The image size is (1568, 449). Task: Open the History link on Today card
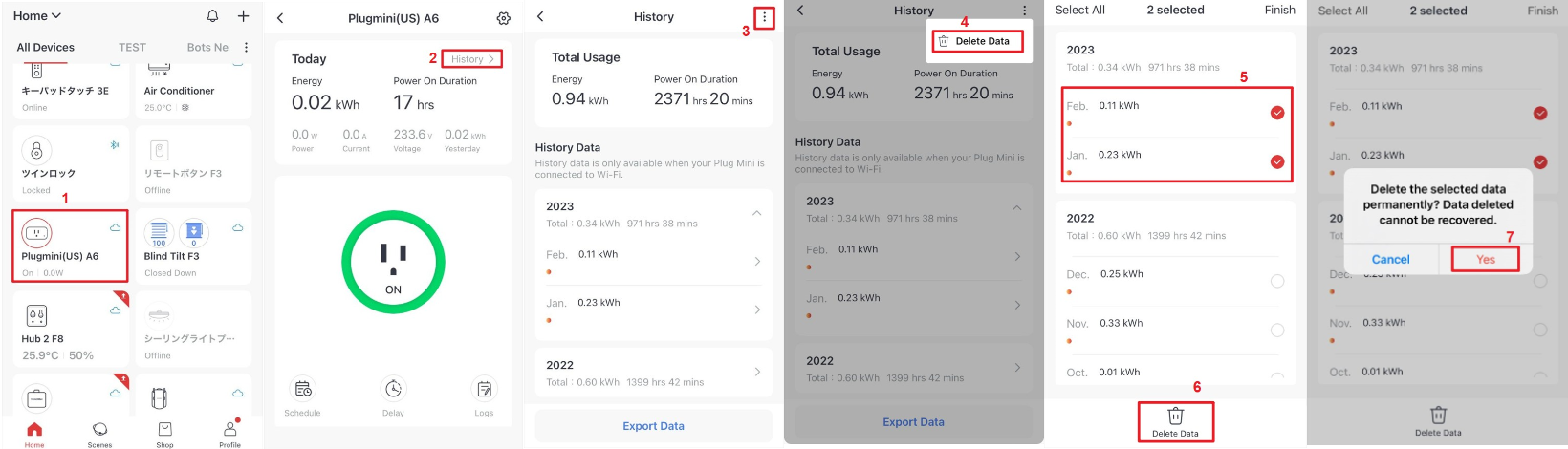click(x=472, y=59)
